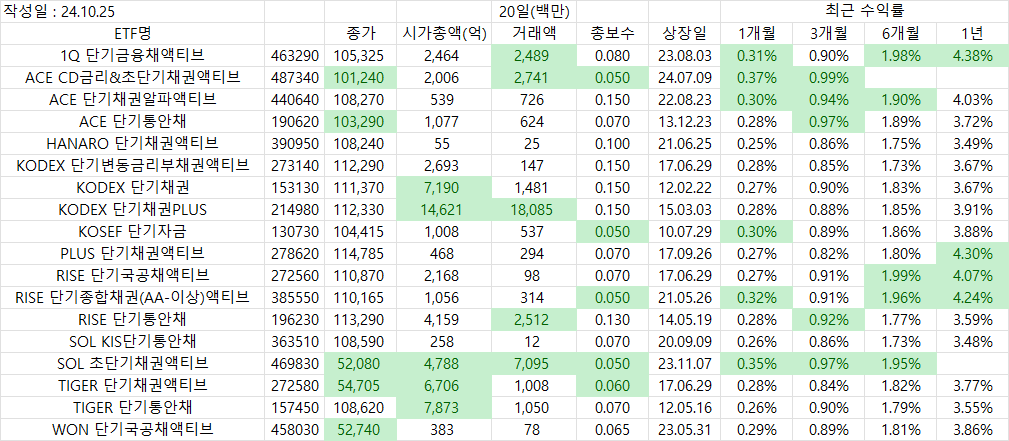The image size is (1009, 441).
Task: Select RISE 단기통안채 name cell
Action: [x=132, y=320]
